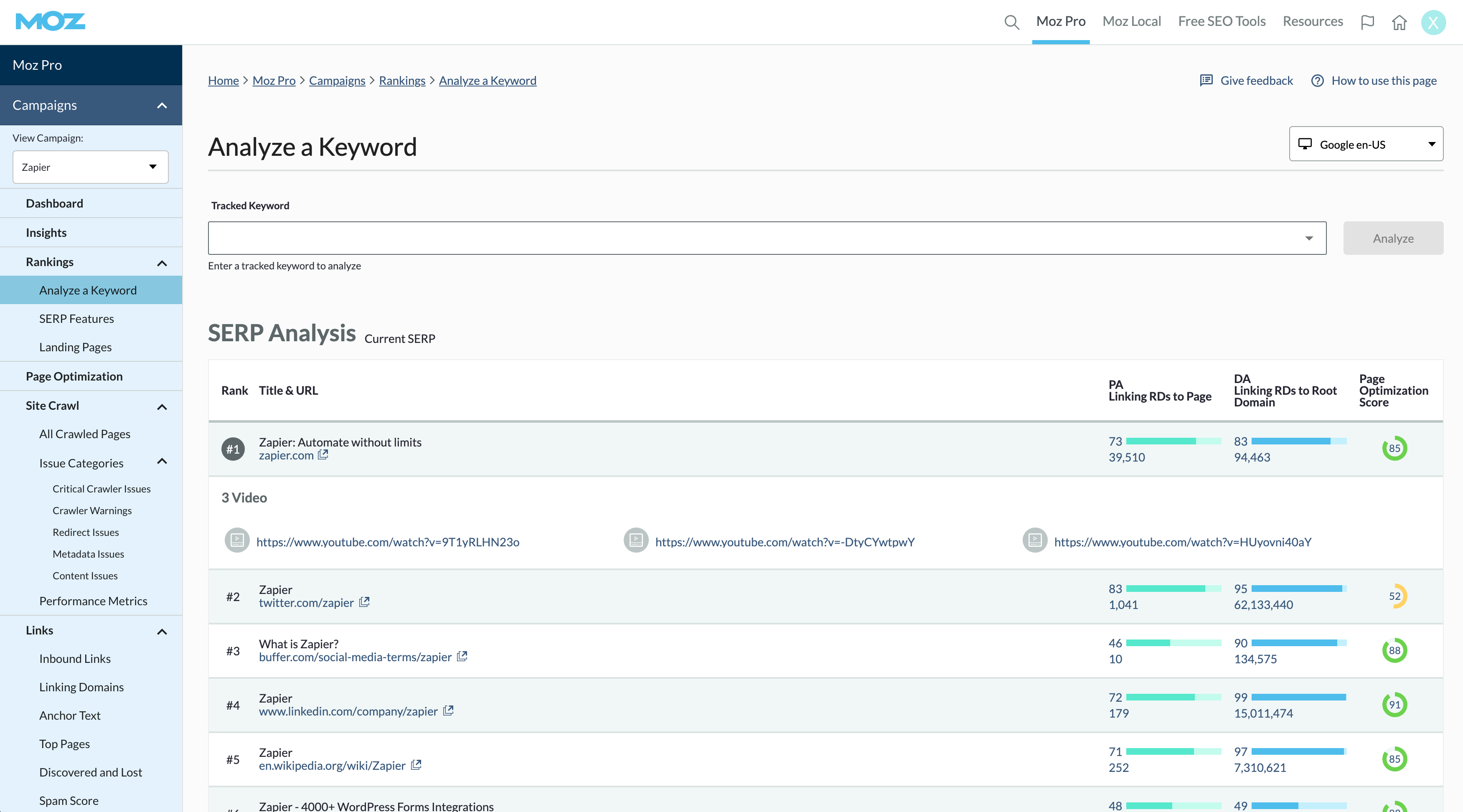Open the user avatar menu
Image resolution: width=1463 pixels, height=812 pixels.
1433,22
